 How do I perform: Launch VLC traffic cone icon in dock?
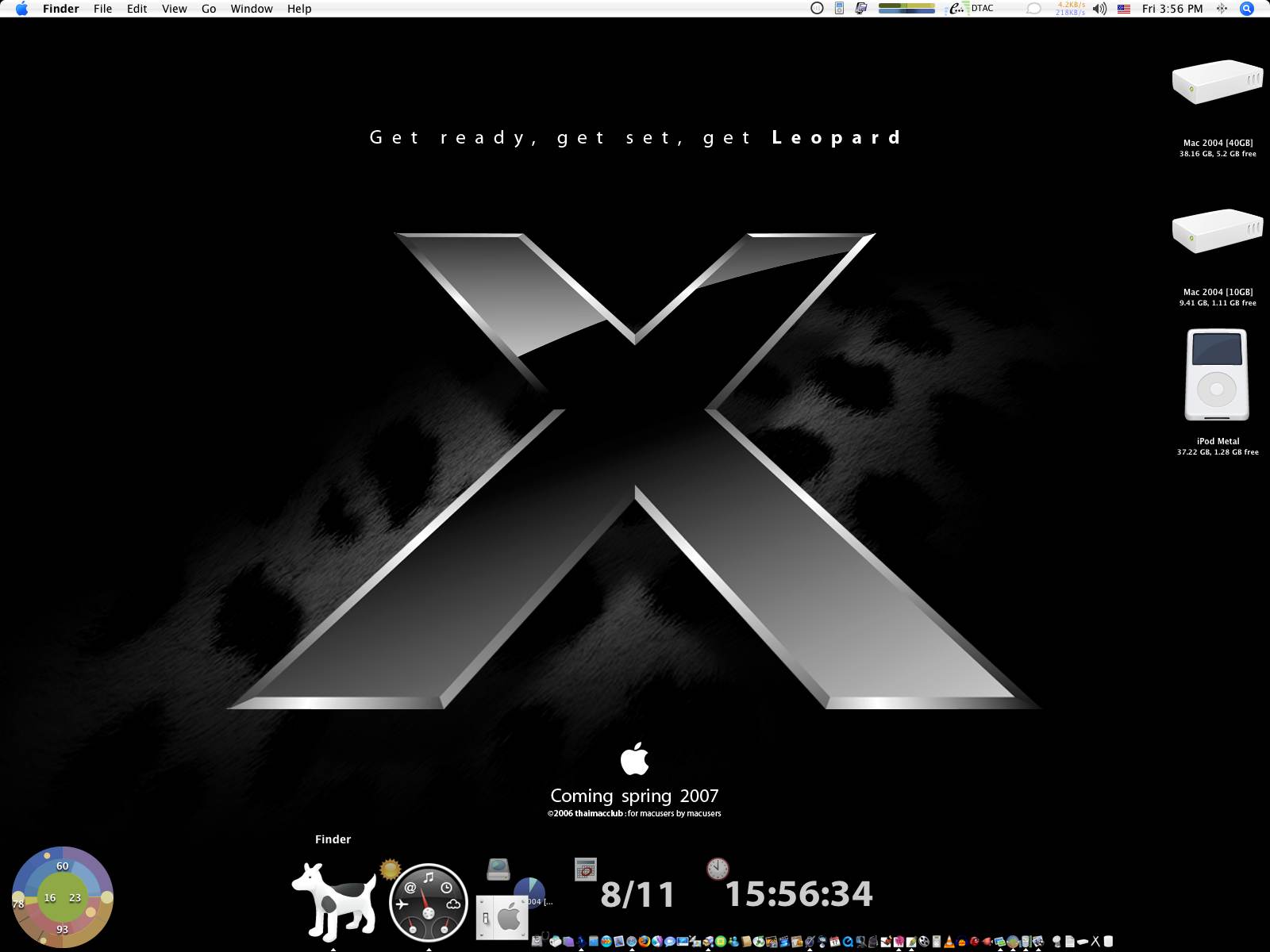point(949,941)
